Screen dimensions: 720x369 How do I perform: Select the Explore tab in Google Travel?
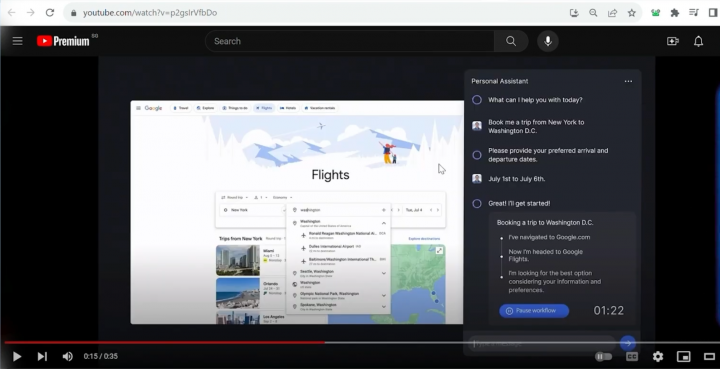tap(205, 108)
